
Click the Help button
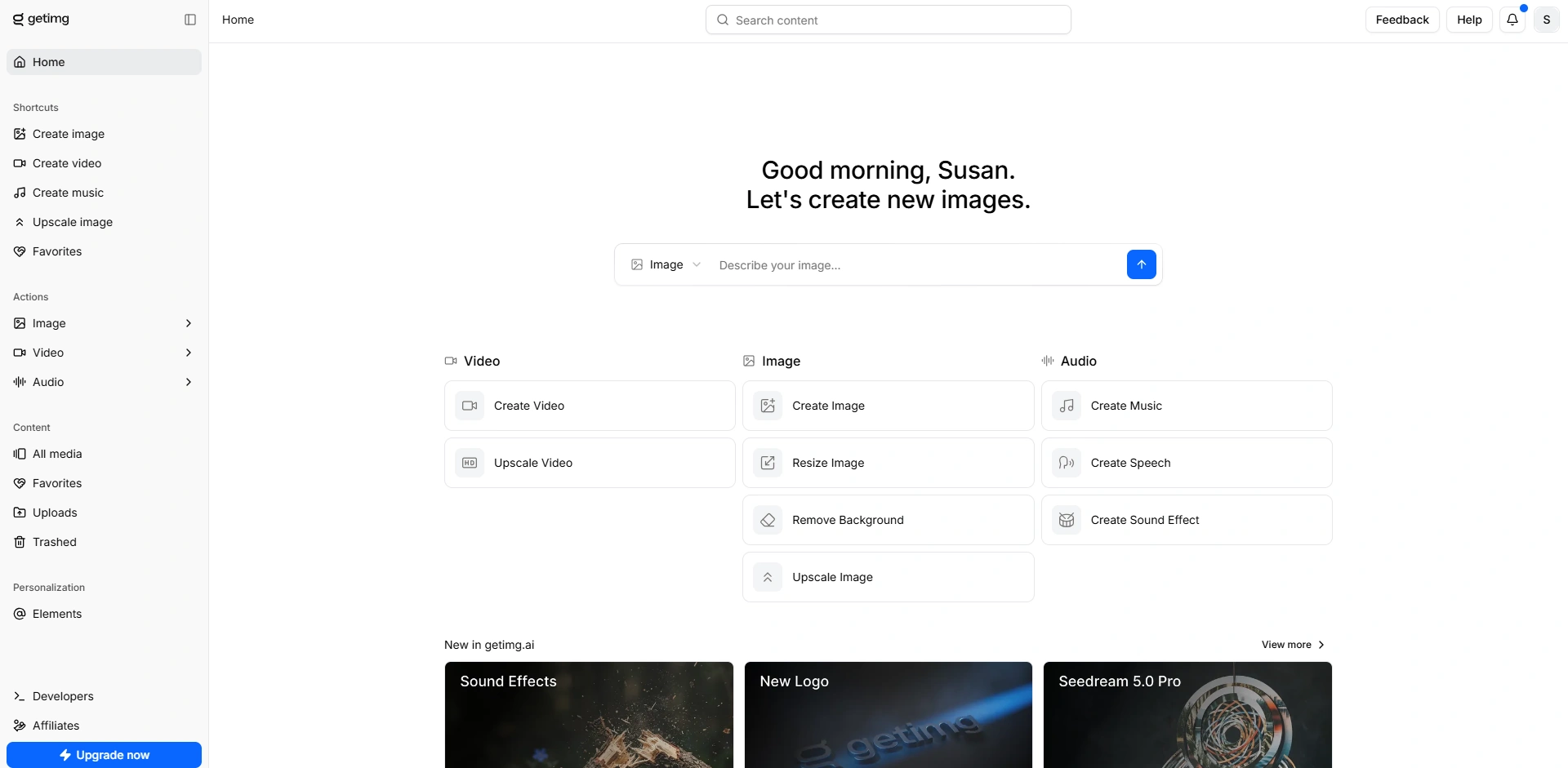click(1469, 20)
